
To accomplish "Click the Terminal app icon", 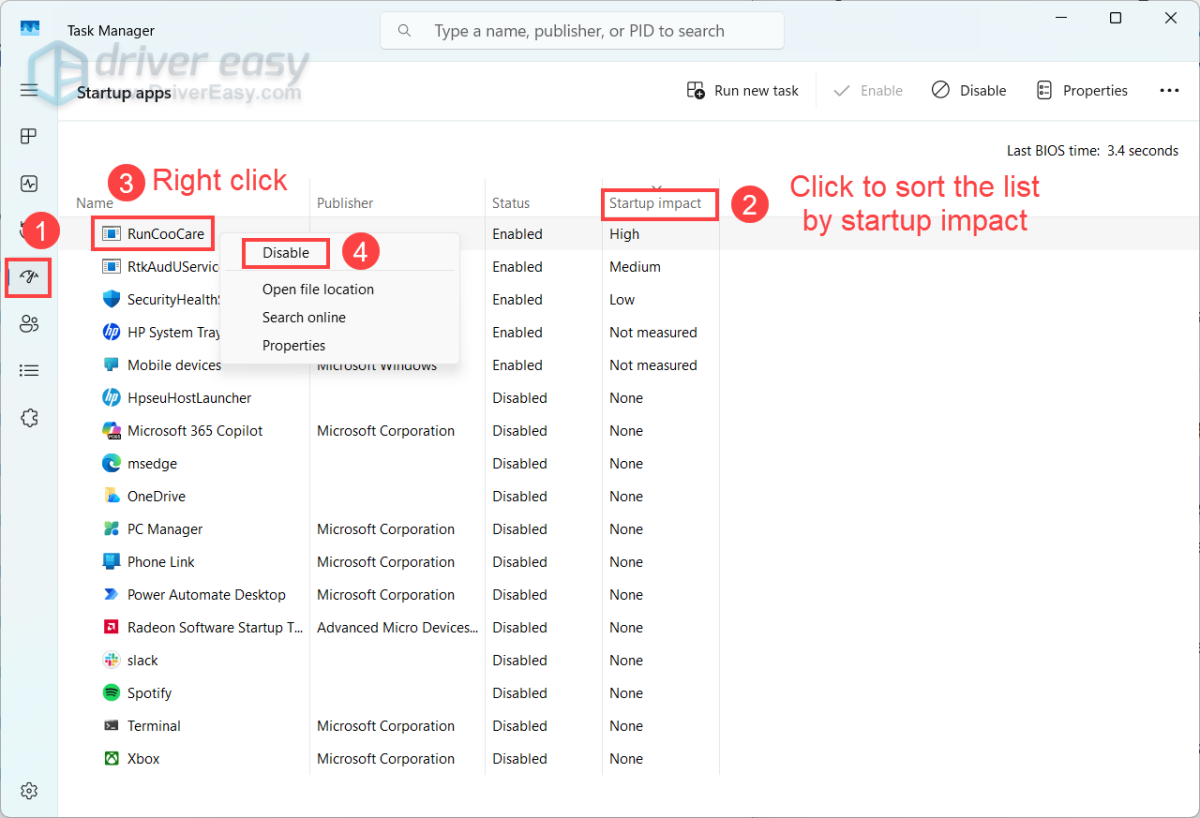I will 111,726.
